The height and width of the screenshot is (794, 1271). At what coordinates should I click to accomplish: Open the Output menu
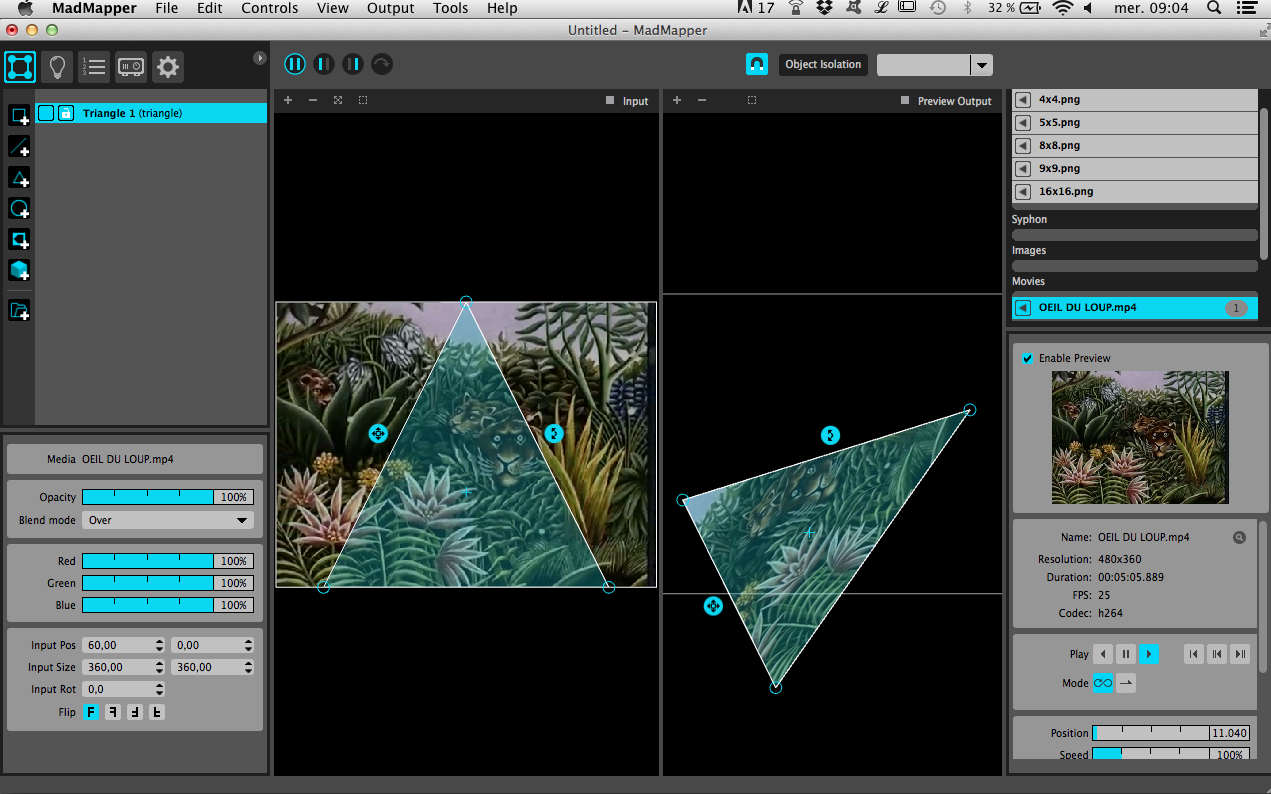click(390, 8)
